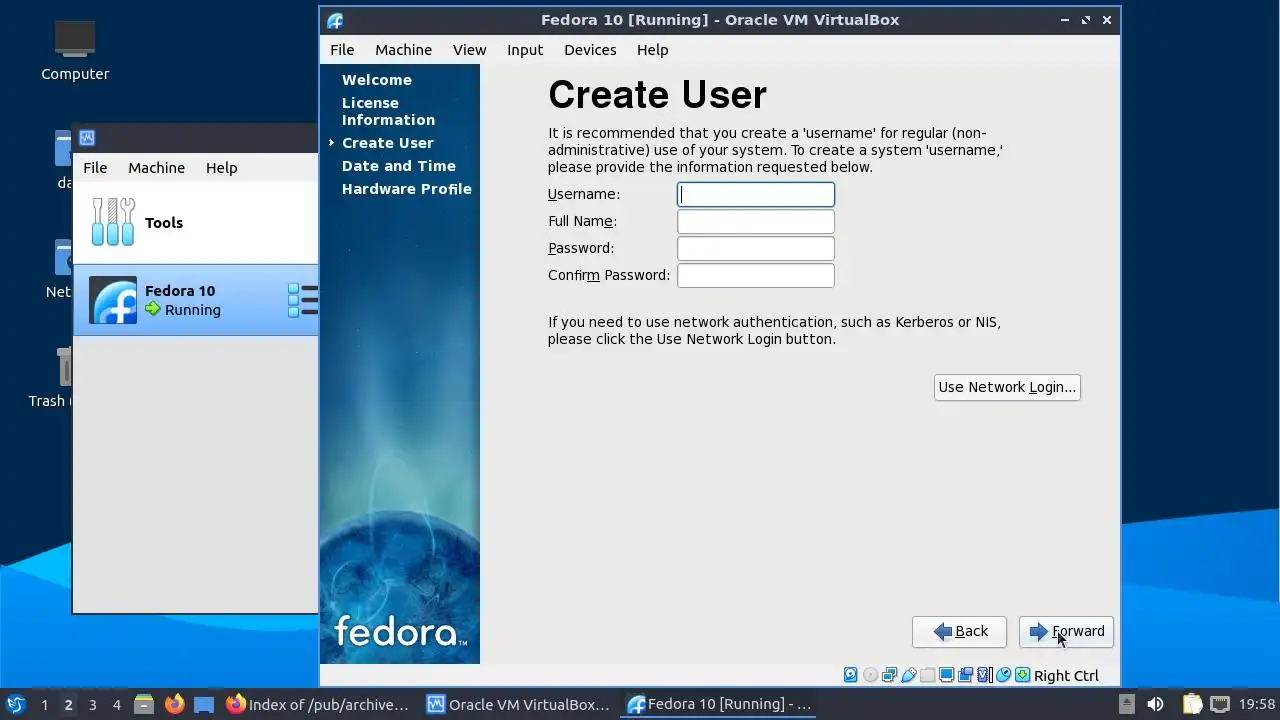Switch to workspace 1
The height and width of the screenshot is (720, 1280).
(x=44, y=704)
